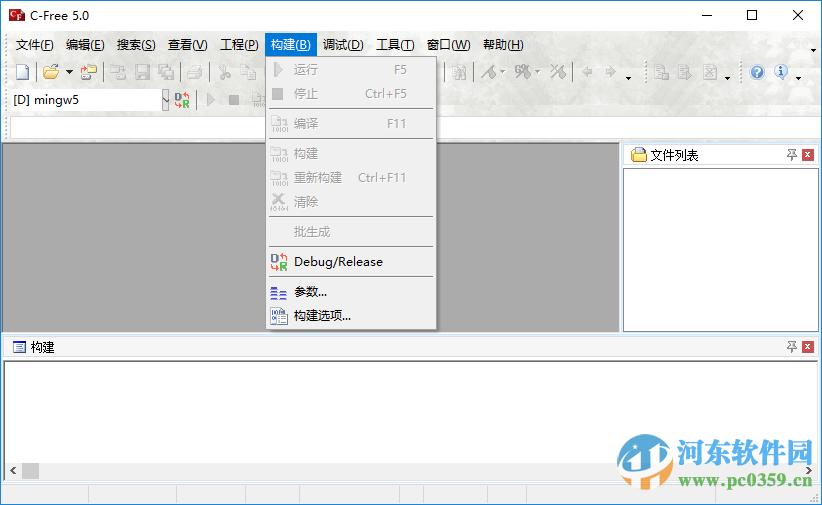The height and width of the screenshot is (505, 822).
Task: Select 停止 Ctrl+F5 menu entry
Action: tap(351, 94)
